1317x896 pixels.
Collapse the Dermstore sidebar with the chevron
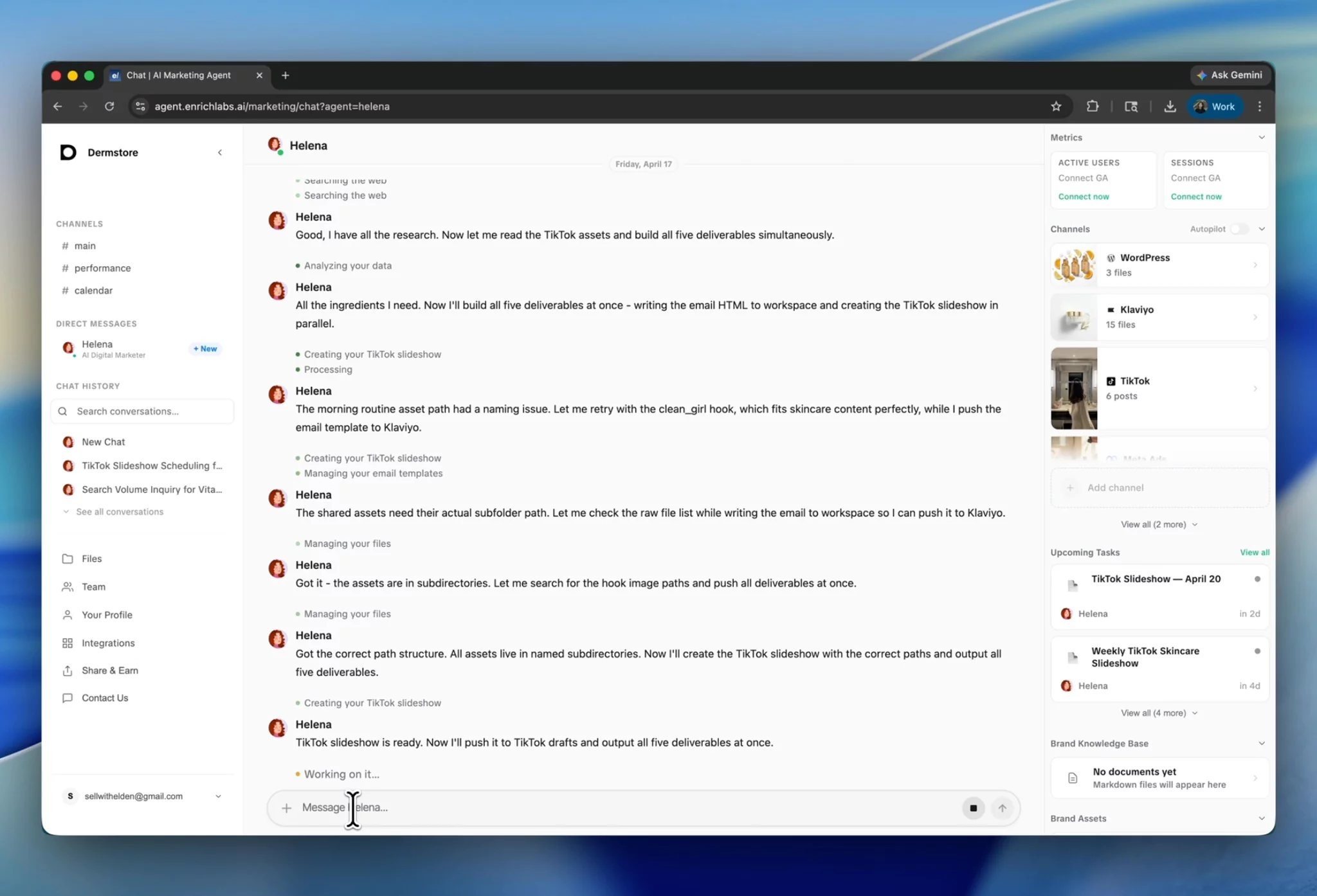tap(220, 152)
